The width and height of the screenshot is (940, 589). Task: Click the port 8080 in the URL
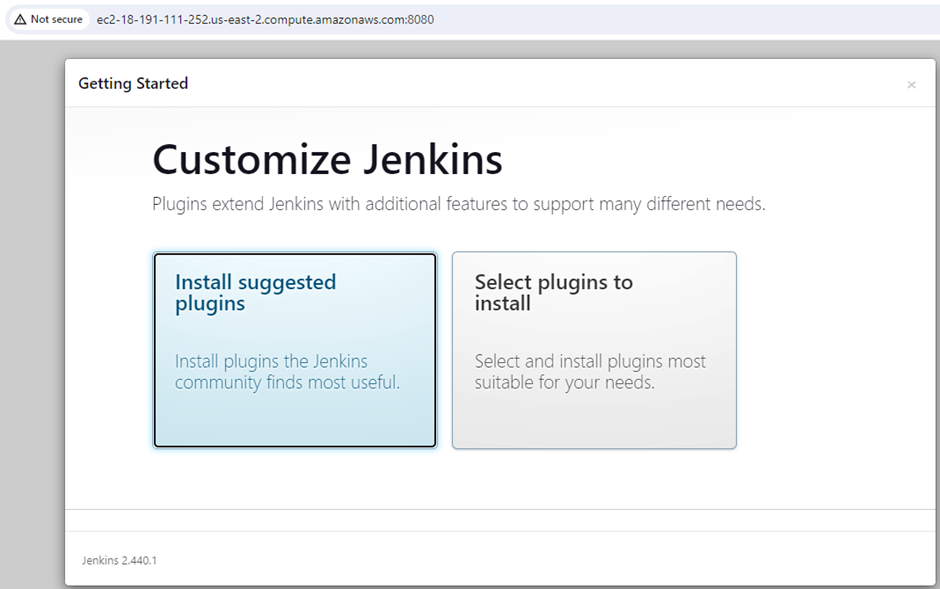(422, 19)
